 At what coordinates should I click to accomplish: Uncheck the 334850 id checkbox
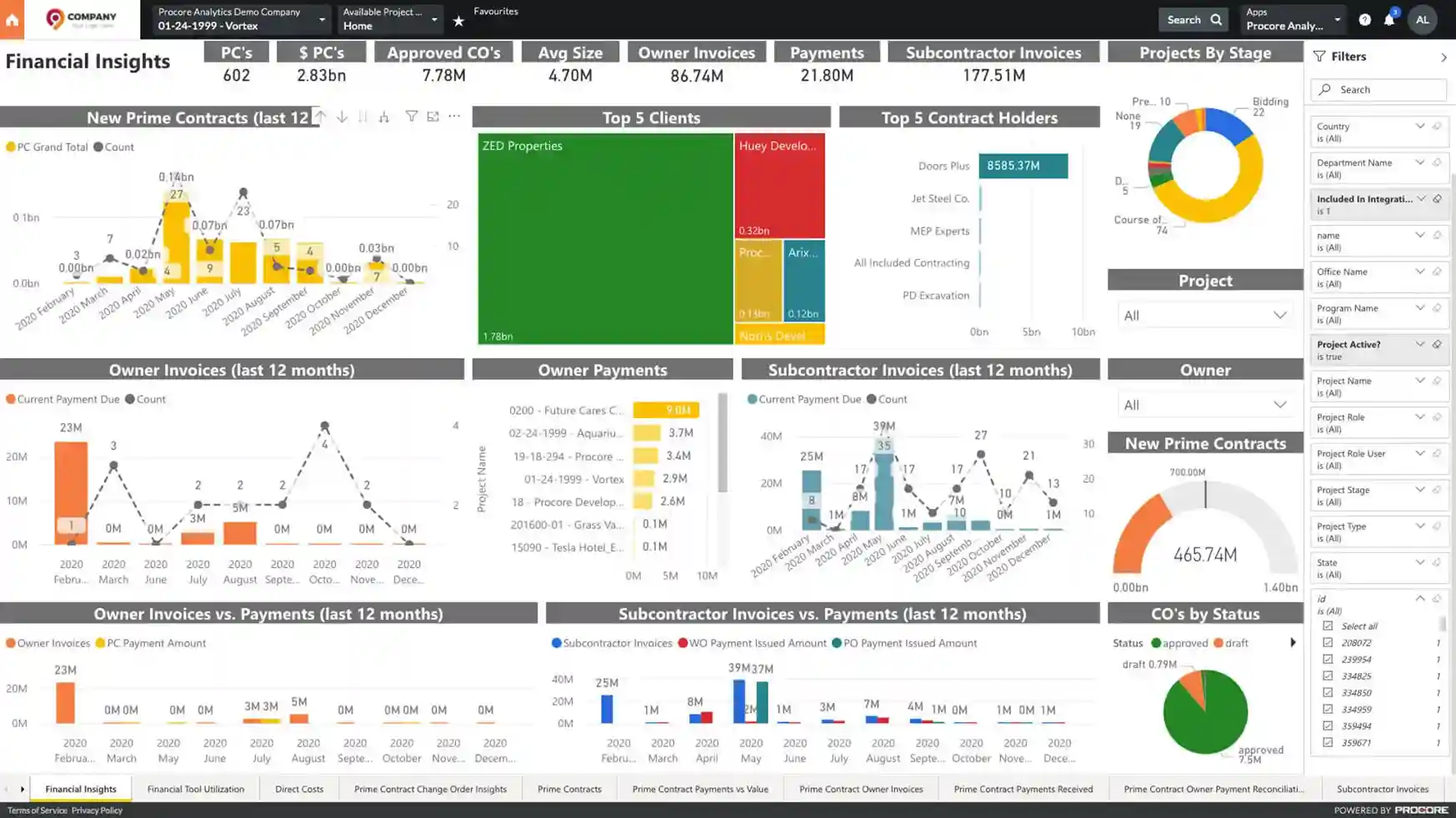(x=1328, y=692)
